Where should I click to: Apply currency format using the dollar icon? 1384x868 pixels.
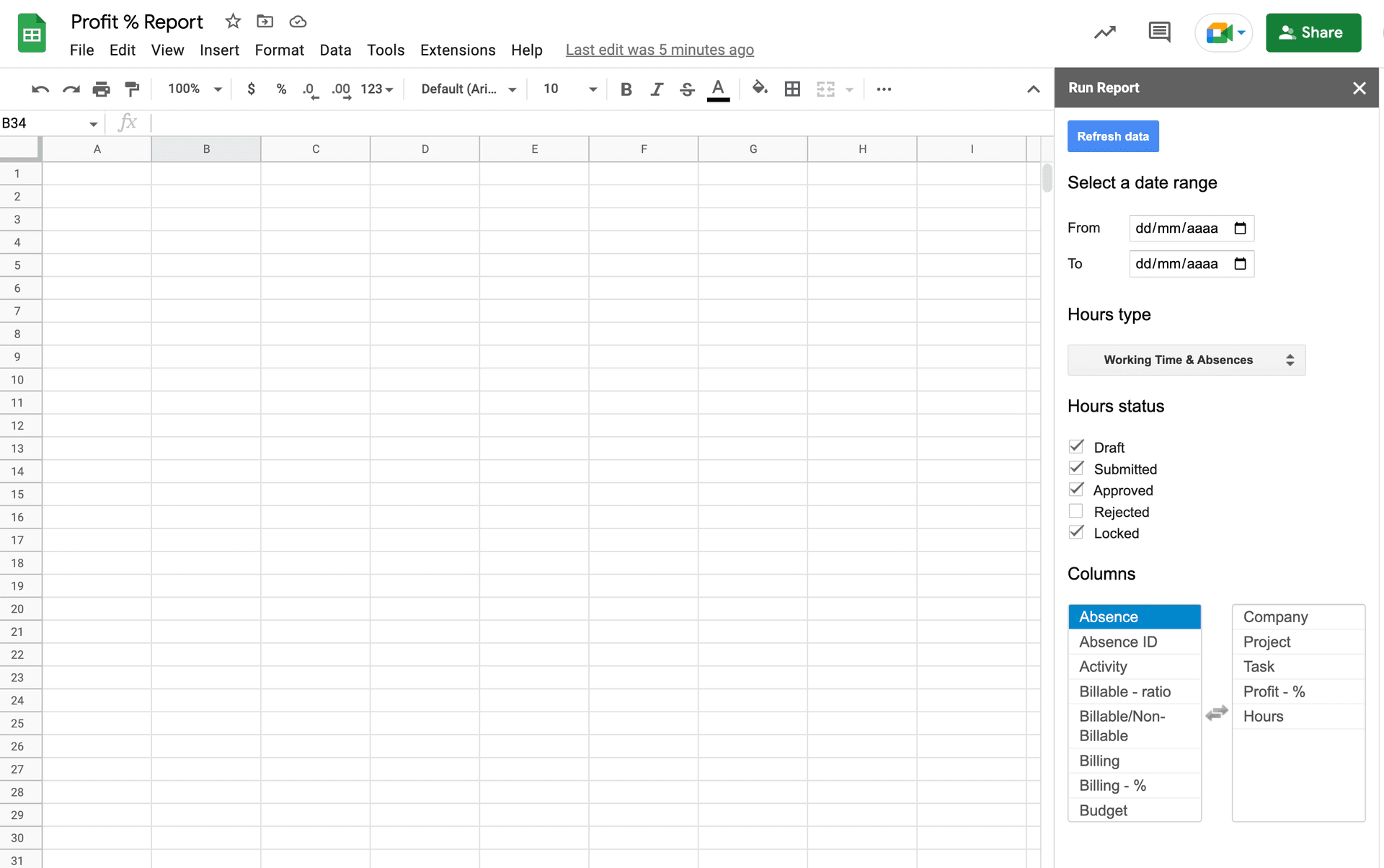tap(251, 89)
